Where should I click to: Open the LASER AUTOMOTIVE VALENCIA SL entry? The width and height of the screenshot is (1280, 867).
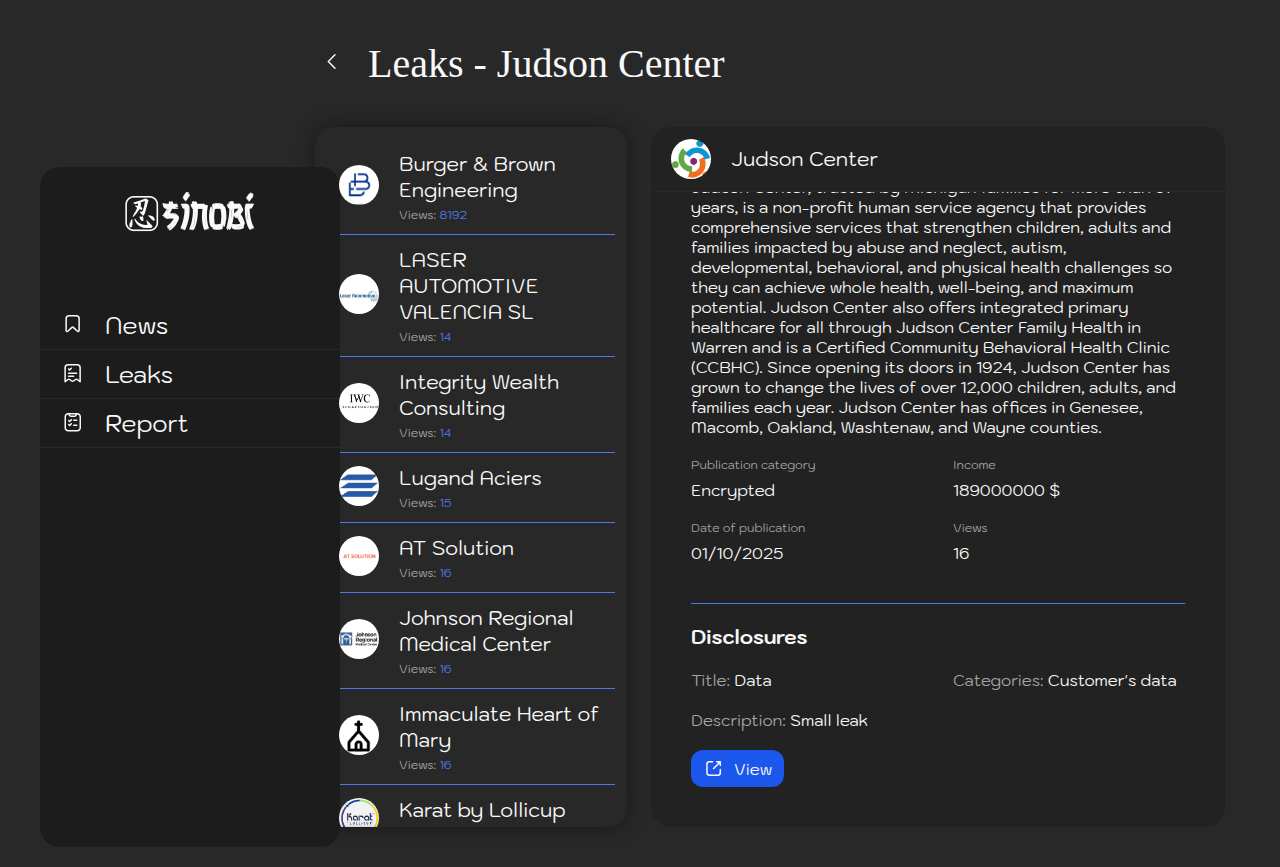point(468,286)
